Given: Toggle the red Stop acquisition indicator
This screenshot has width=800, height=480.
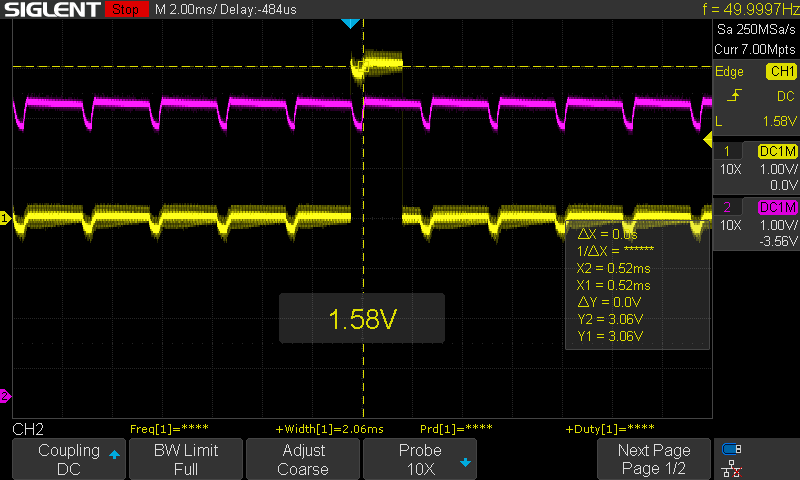Looking at the screenshot, I should (124, 10).
